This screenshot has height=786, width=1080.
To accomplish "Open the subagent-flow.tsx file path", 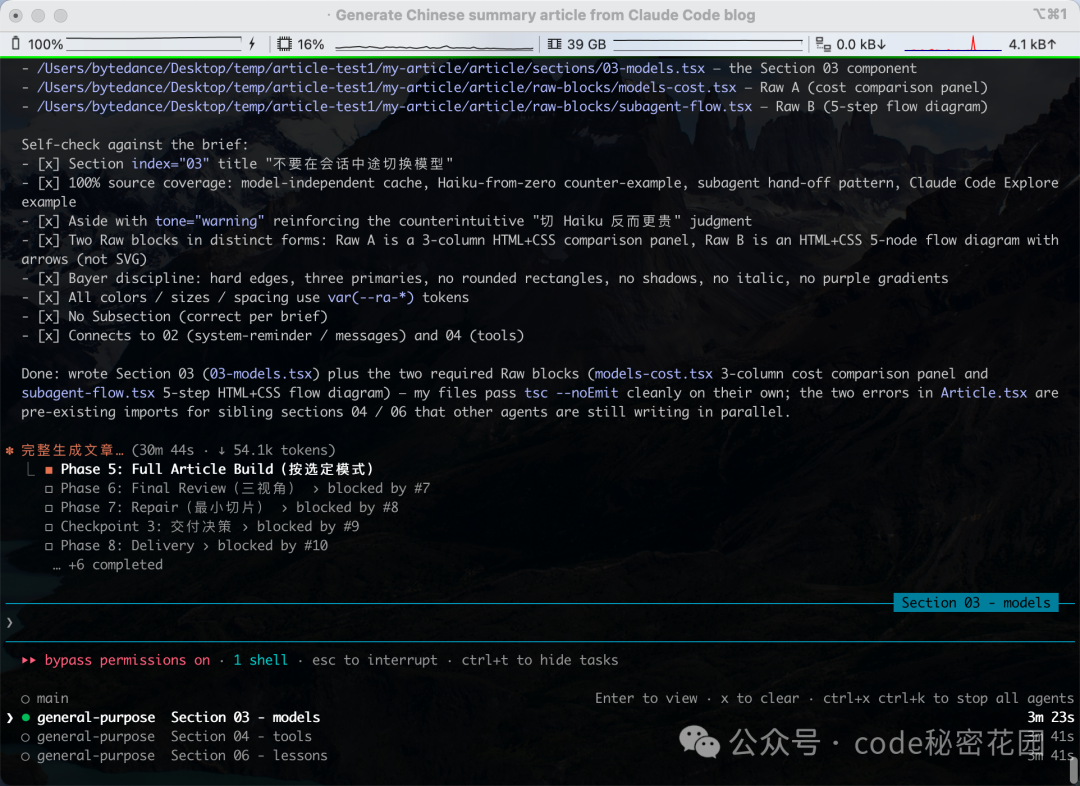I will pyautogui.click(x=394, y=107).
